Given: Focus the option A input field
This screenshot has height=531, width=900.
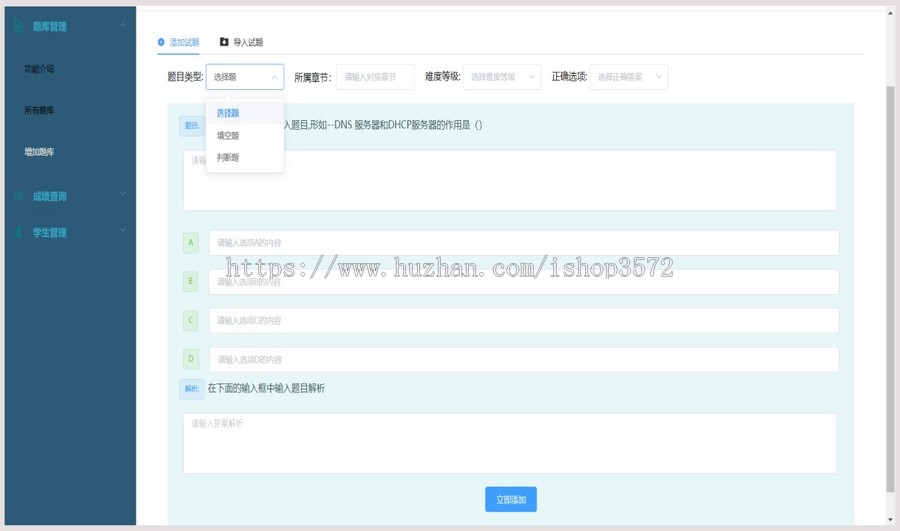Looking at the screenshot, I should click(x=523, y=243).
